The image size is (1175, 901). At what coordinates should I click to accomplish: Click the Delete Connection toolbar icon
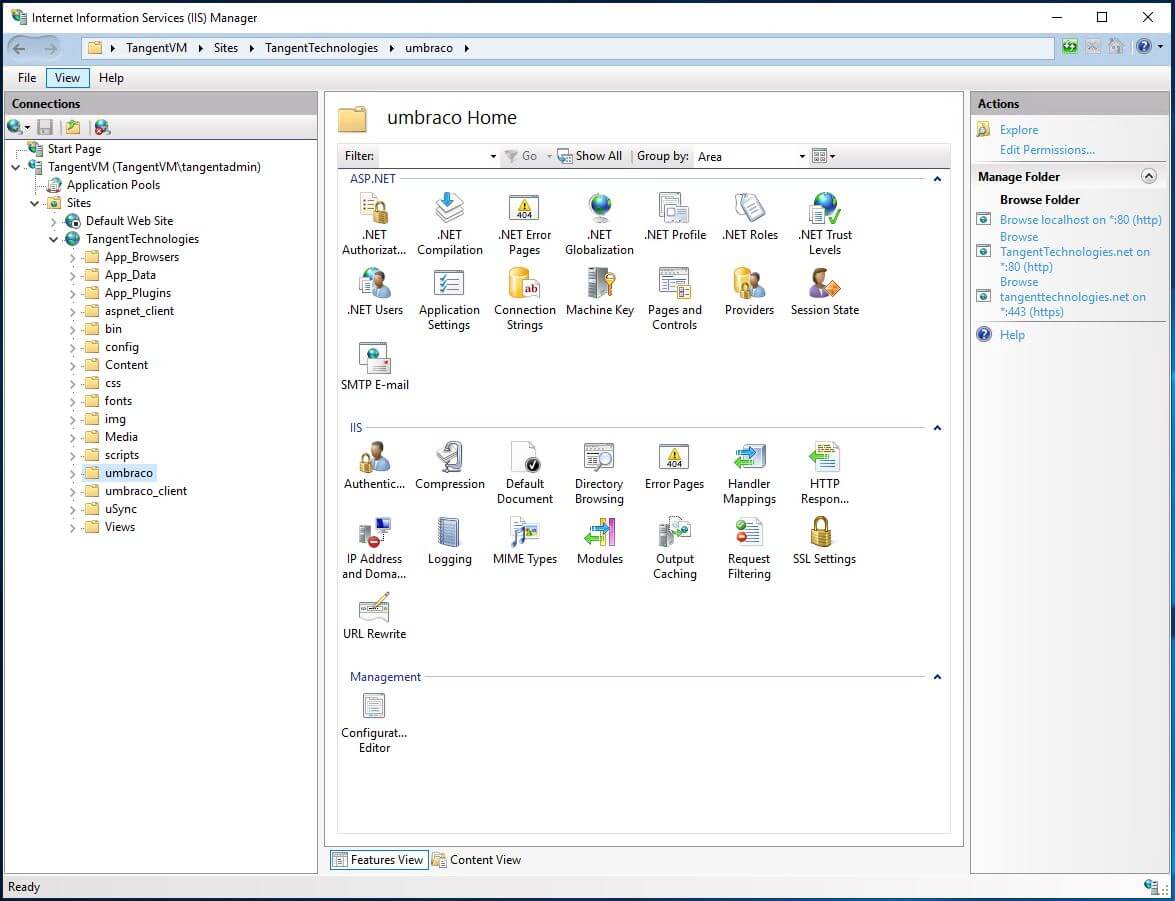[103, 127]
